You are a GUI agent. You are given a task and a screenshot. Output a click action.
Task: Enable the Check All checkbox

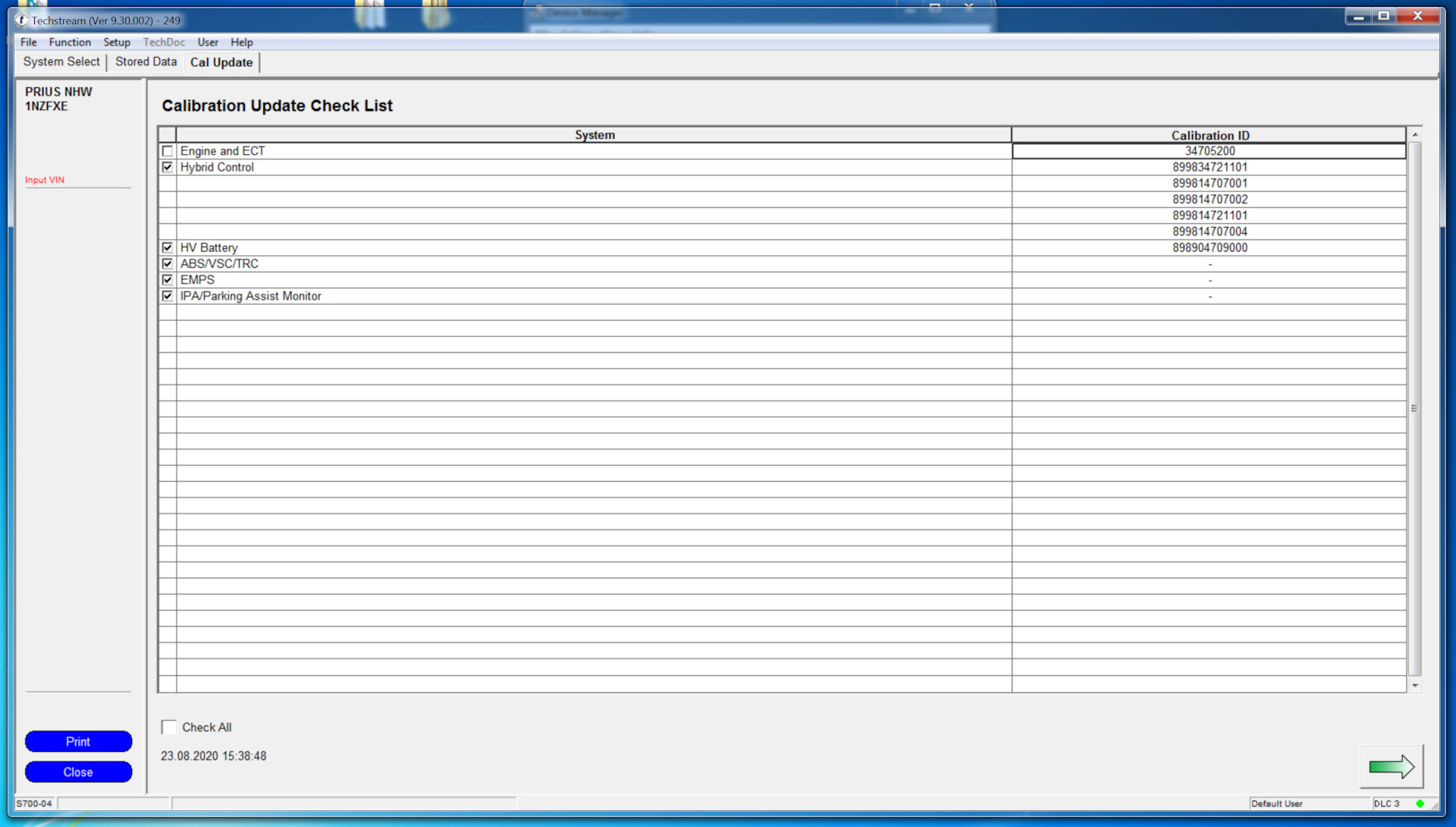click(x=168, y=726)
